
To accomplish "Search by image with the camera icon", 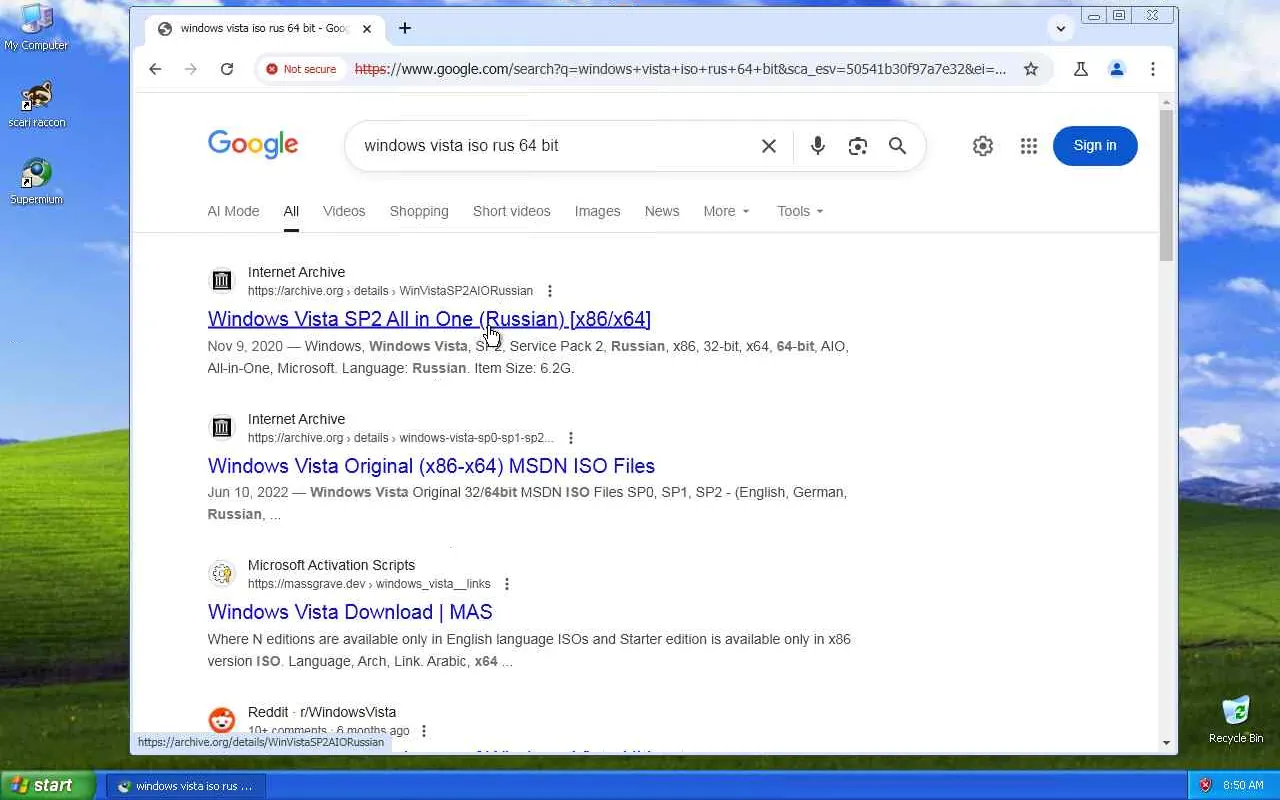I will point(858,146).
